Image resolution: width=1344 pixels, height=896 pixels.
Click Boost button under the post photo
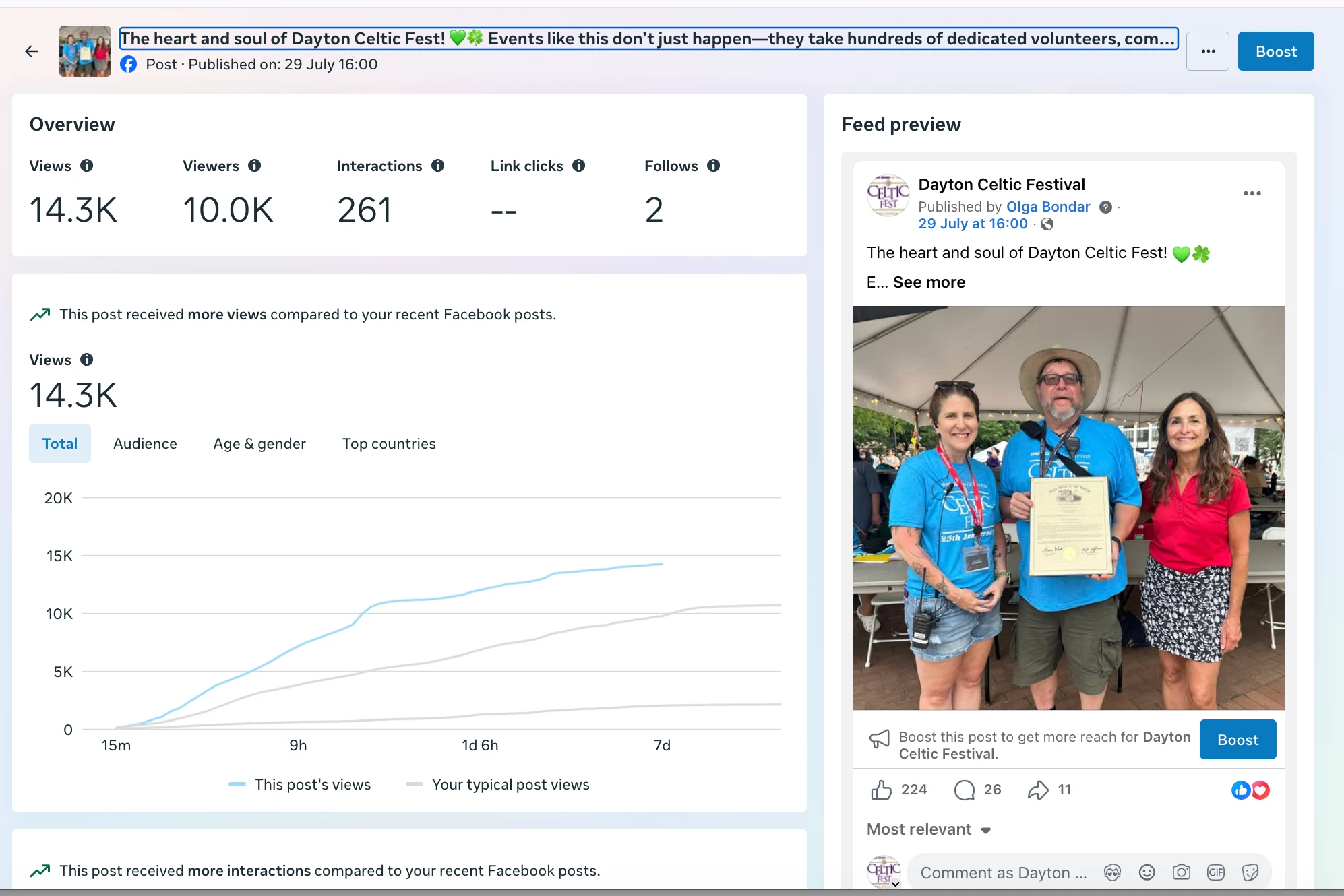[1238, 740]
